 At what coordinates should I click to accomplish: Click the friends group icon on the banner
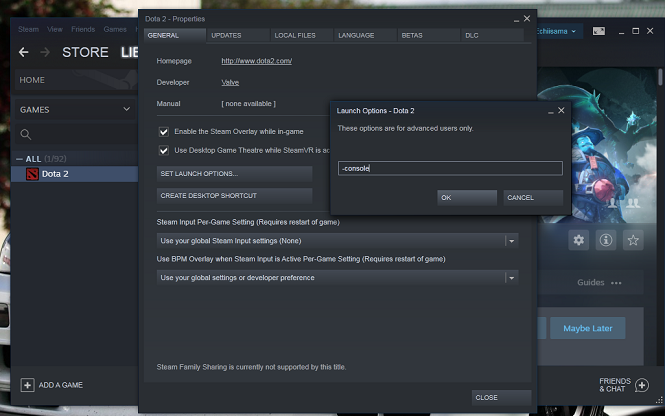tap(633, 203)
